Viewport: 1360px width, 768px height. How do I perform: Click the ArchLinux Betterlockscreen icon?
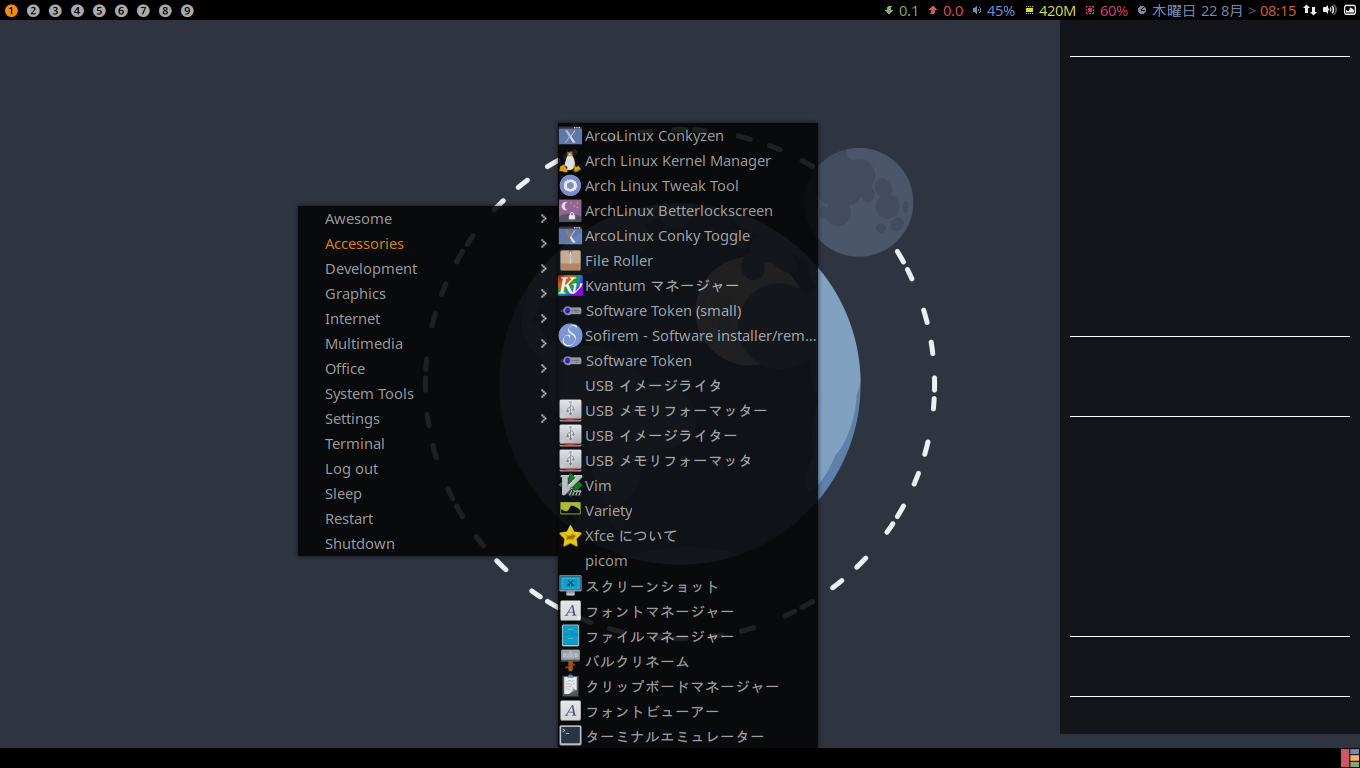coord(570,211)
